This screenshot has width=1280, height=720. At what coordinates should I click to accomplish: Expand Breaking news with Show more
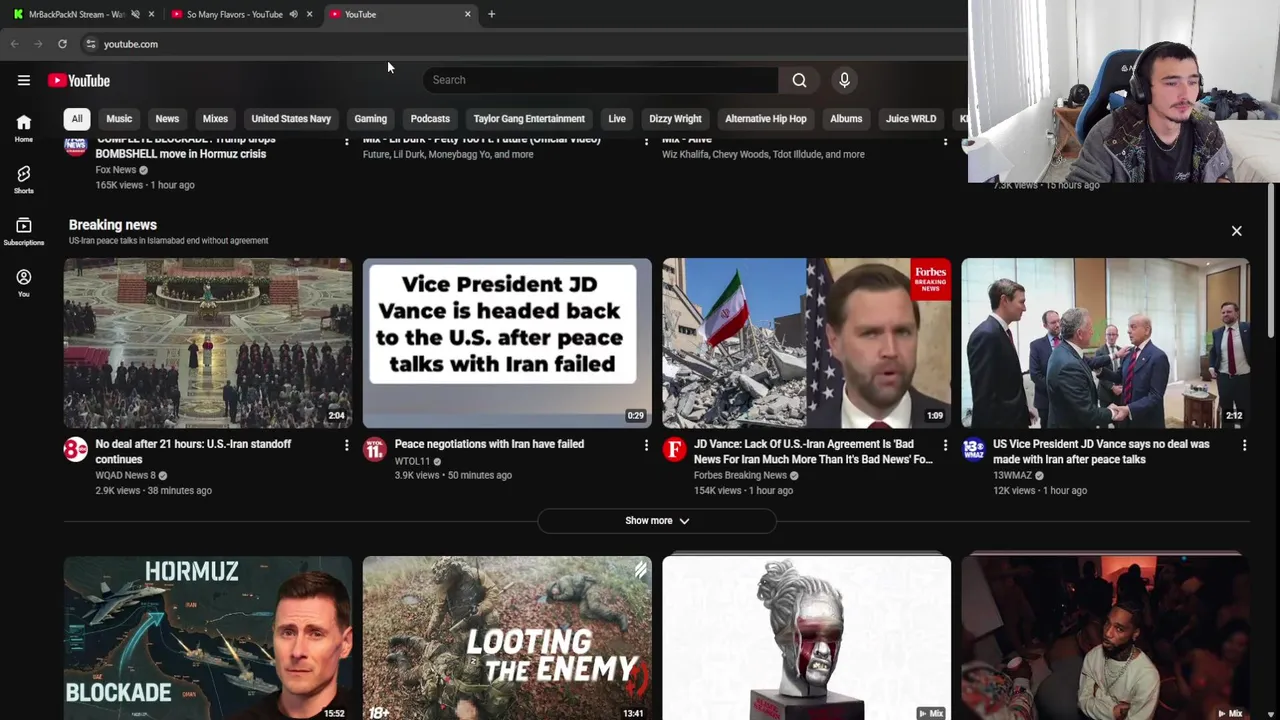(657, 521)
